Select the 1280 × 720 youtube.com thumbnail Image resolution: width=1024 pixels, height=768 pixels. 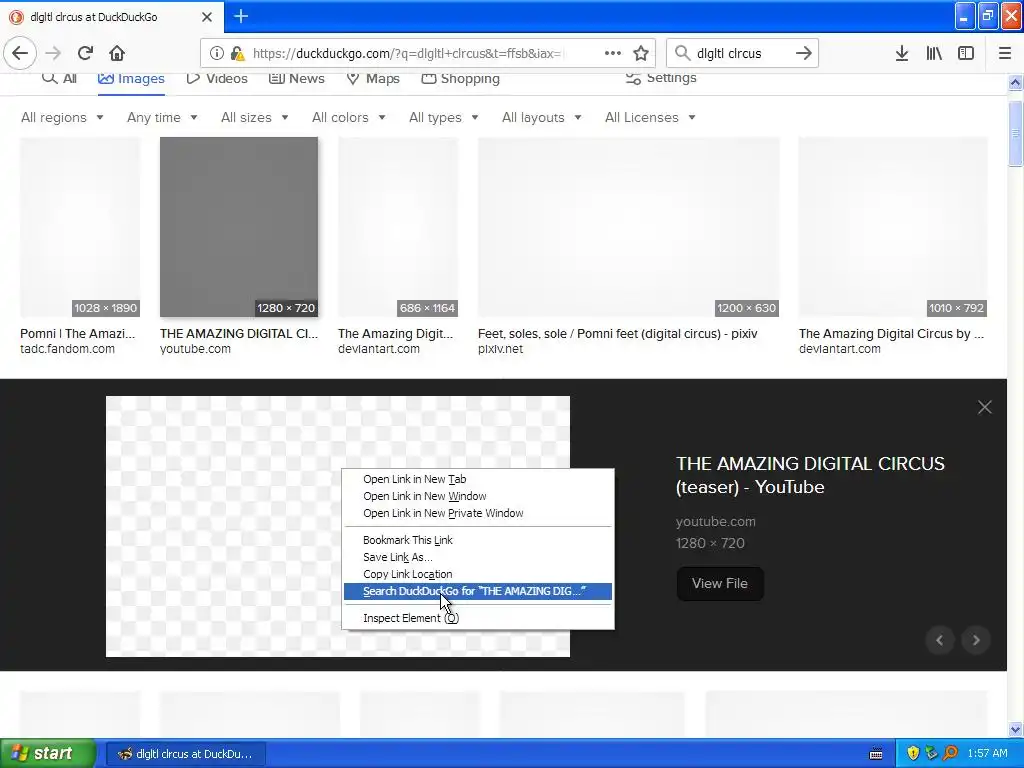[239, 227]
